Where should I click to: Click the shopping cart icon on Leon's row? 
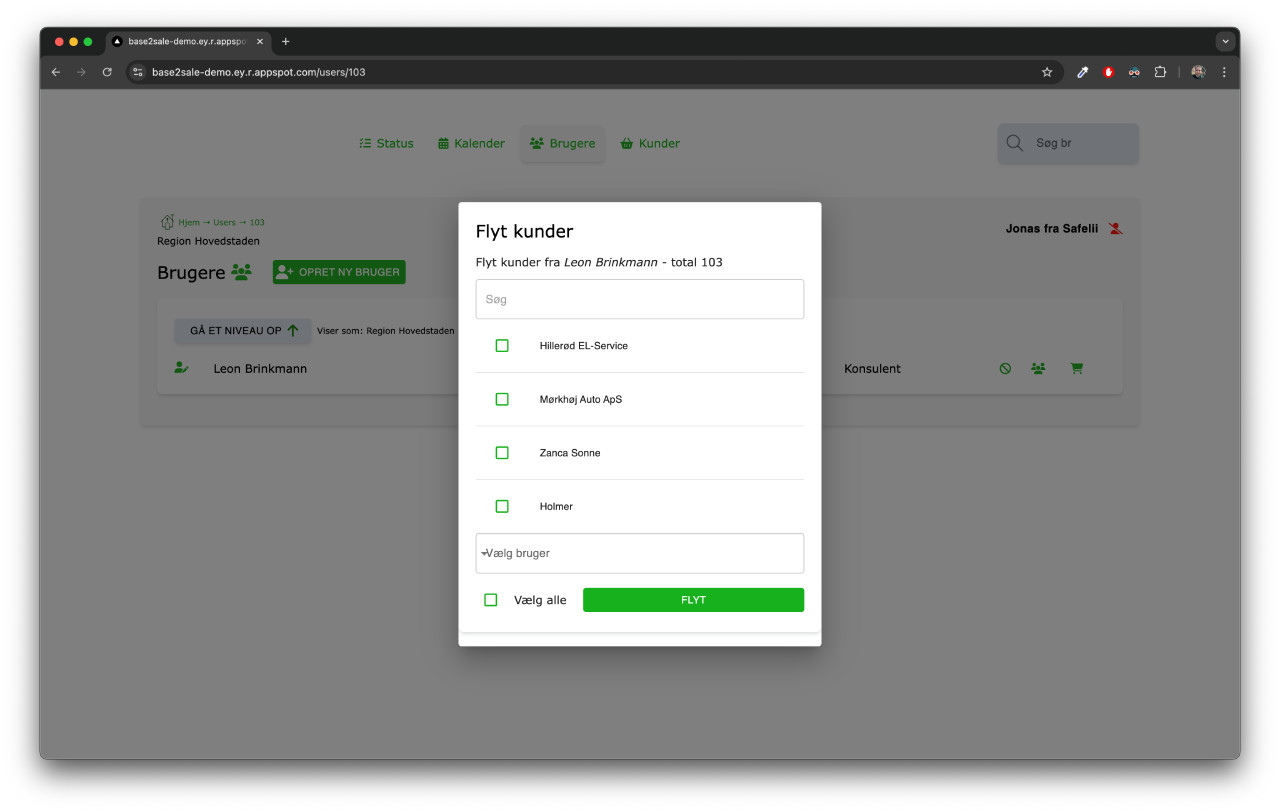[x=1076, y=368]
